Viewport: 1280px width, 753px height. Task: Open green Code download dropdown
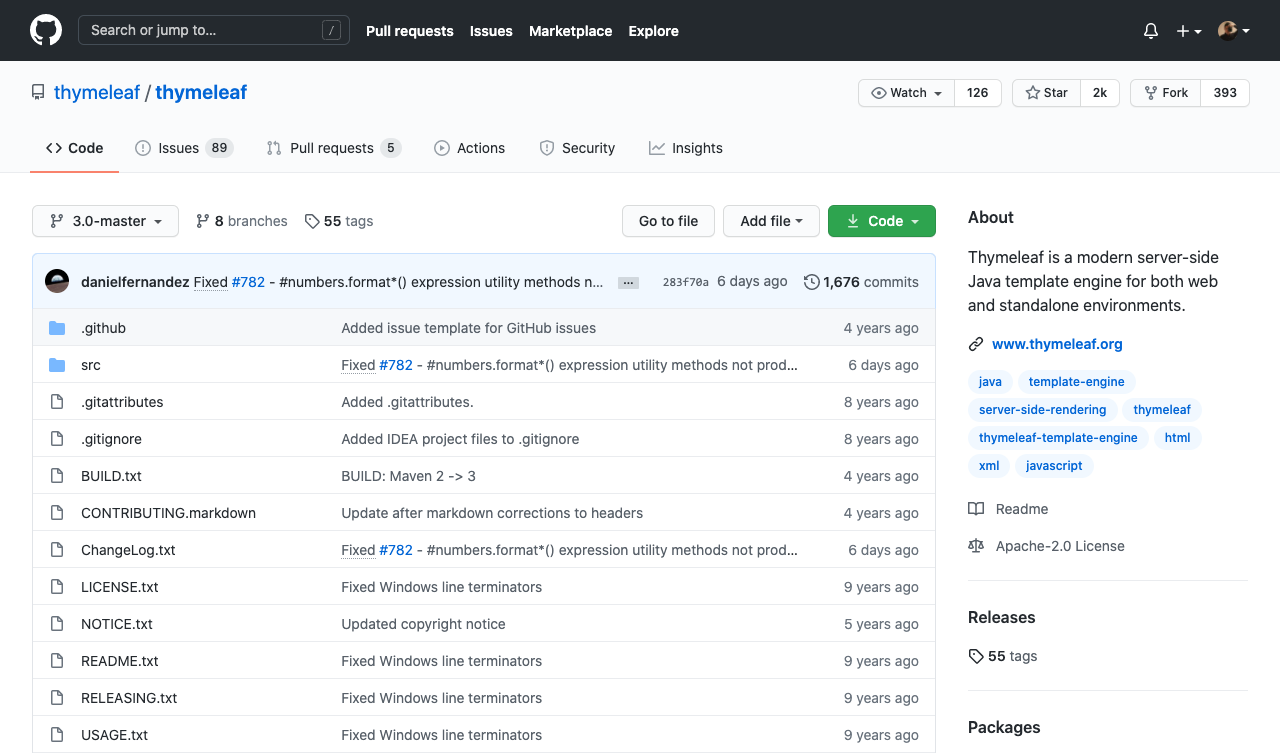(x=882, y=221)
